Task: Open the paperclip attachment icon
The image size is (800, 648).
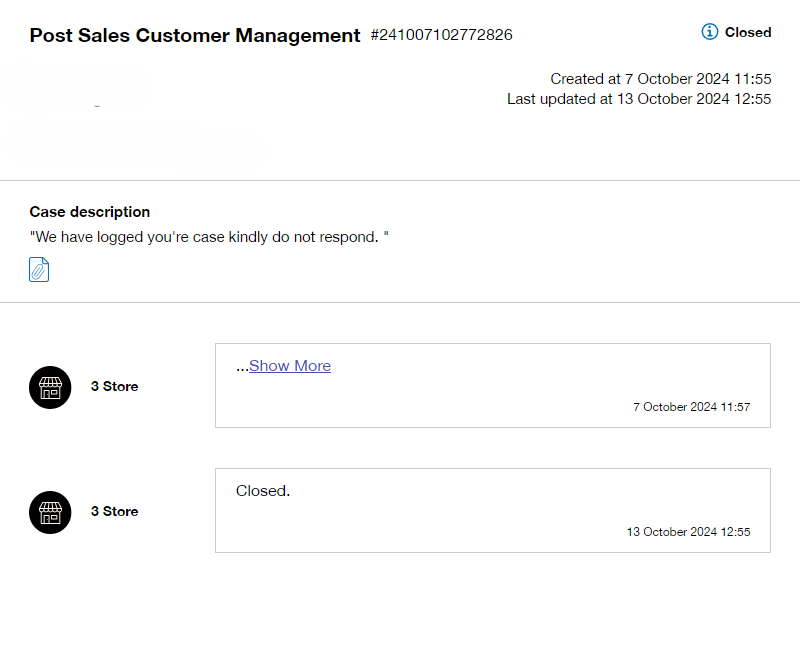Action: pos(39,269)
